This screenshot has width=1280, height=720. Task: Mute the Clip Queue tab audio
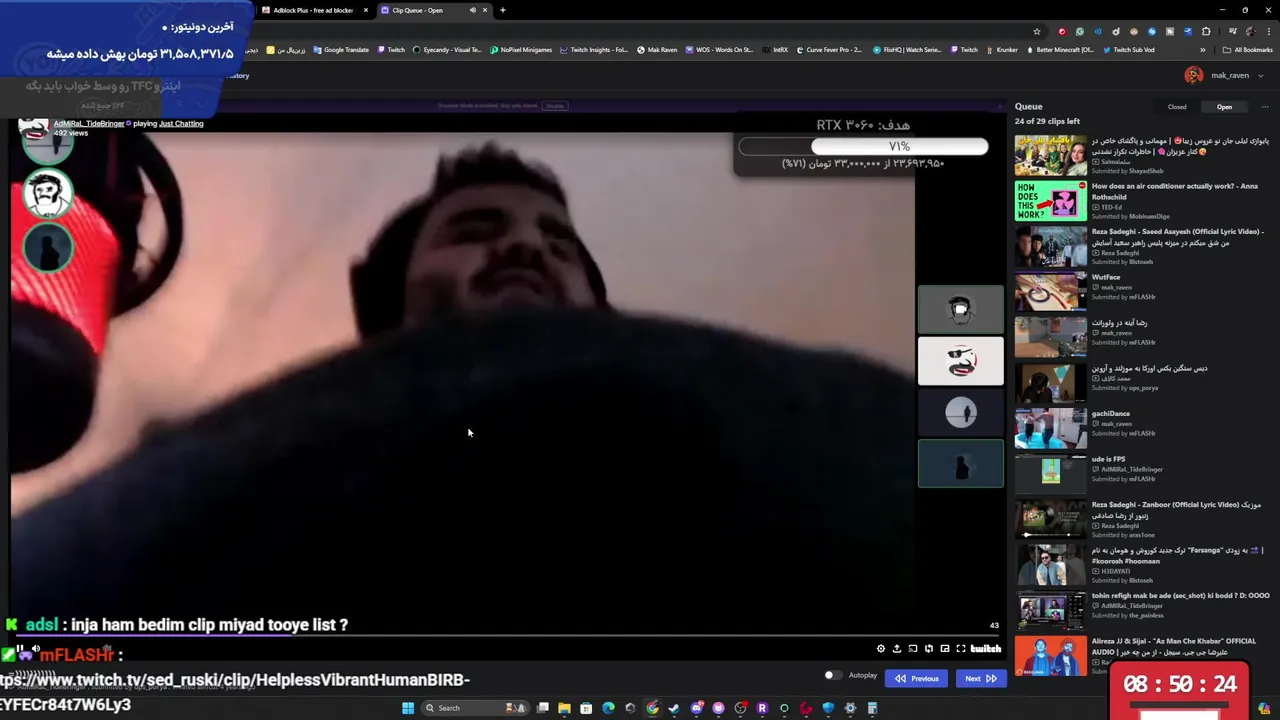(x=472, y=10)
